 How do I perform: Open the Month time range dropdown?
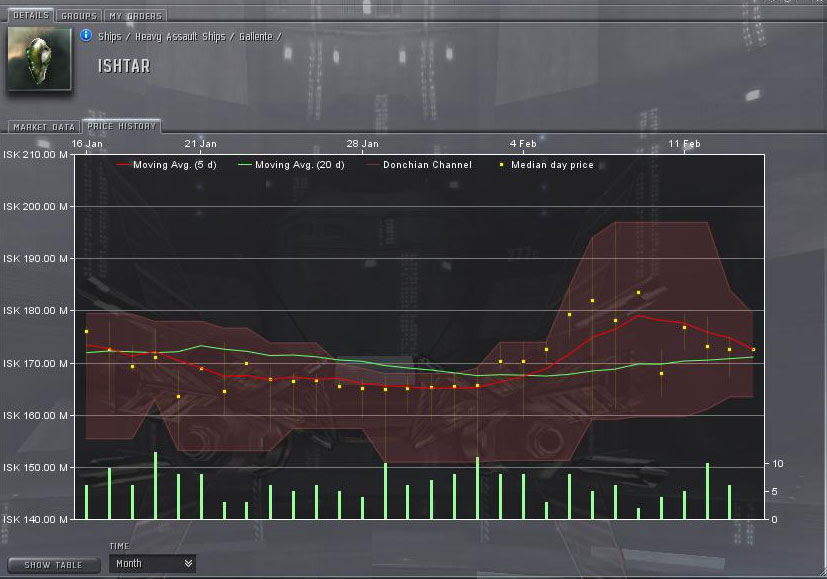(x=152, y=564)
